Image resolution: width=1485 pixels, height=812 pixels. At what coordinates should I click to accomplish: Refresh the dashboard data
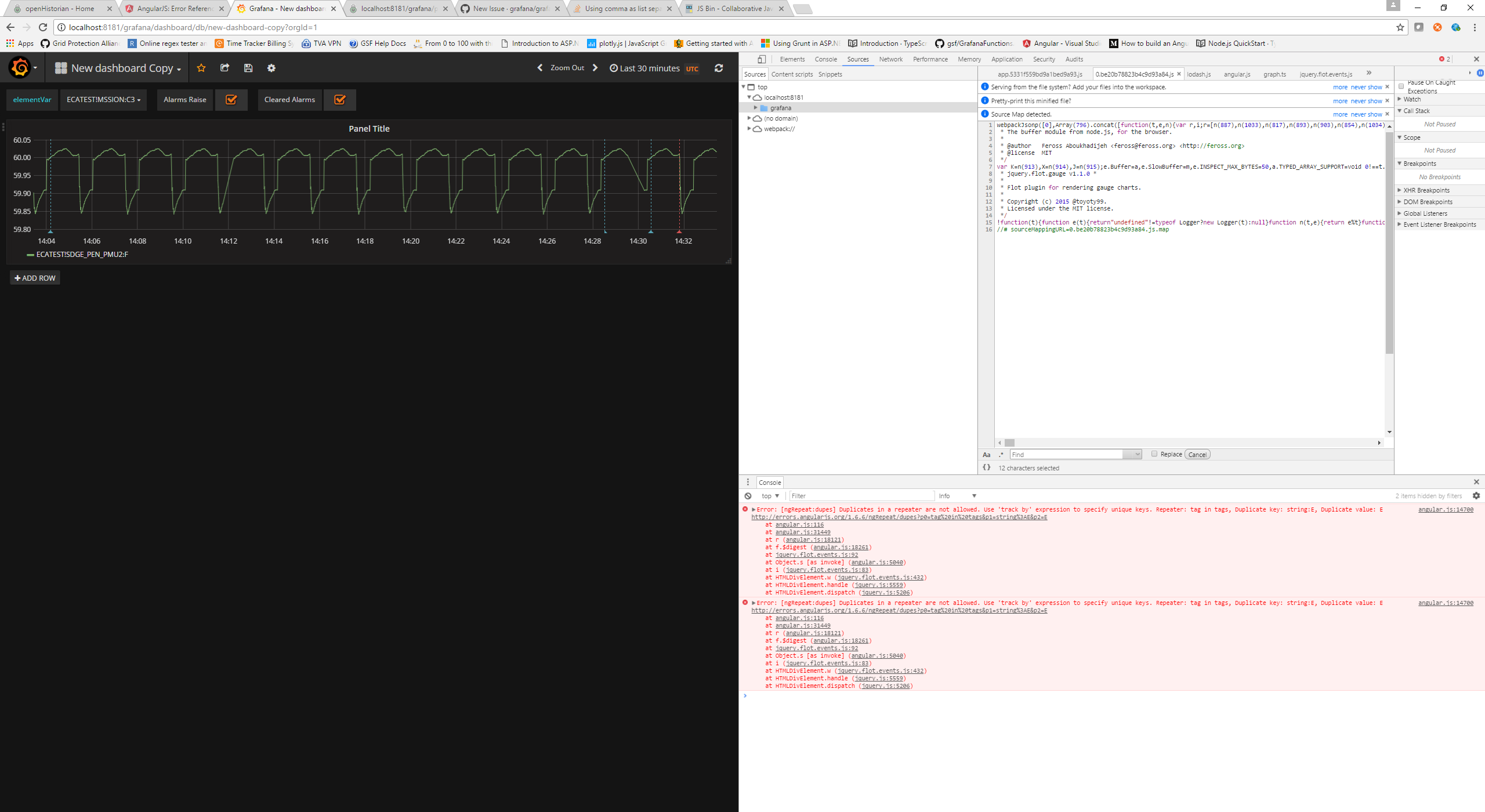(719, 68)
